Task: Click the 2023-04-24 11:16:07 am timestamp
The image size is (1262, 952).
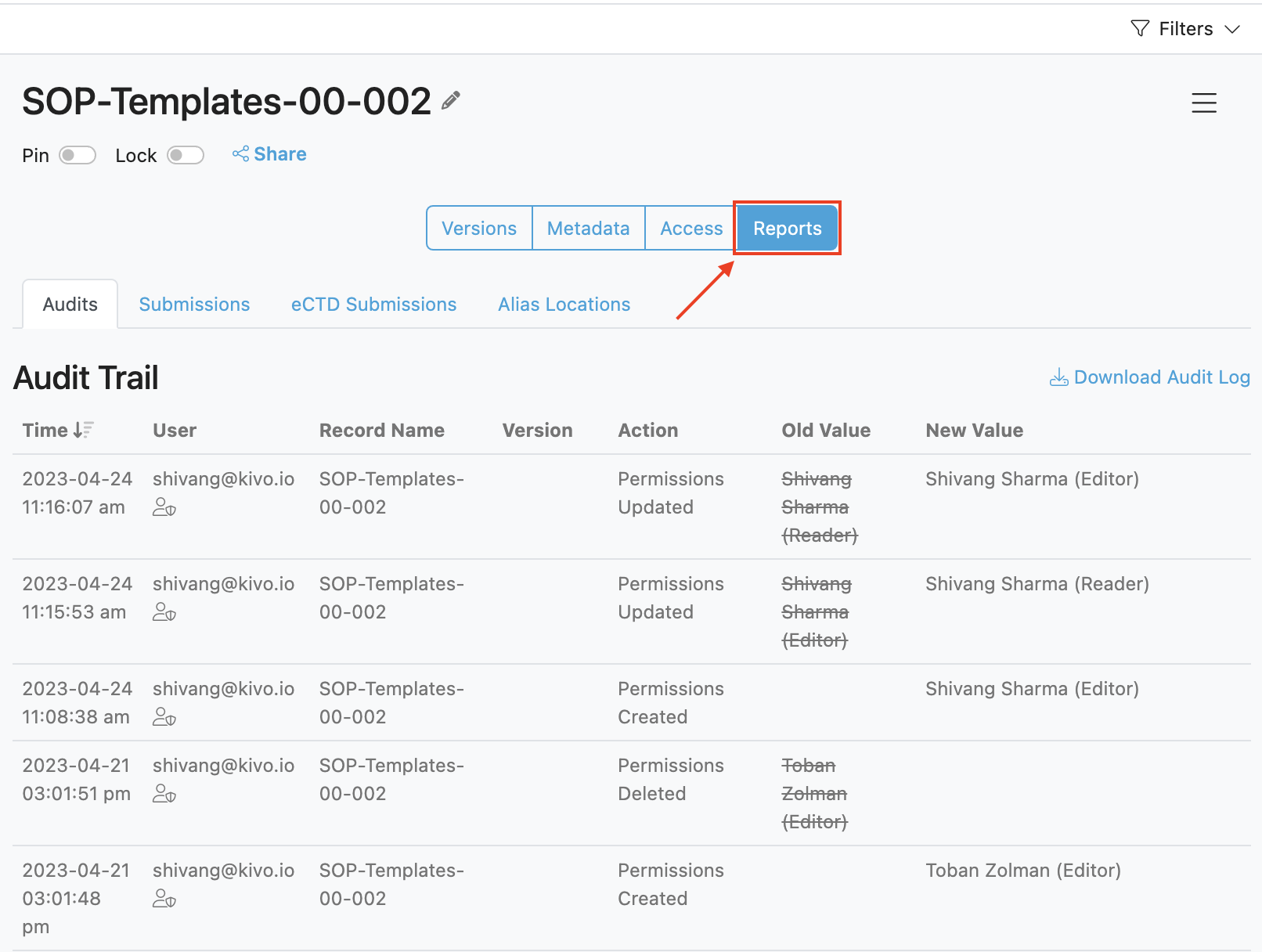Action: 78,492
